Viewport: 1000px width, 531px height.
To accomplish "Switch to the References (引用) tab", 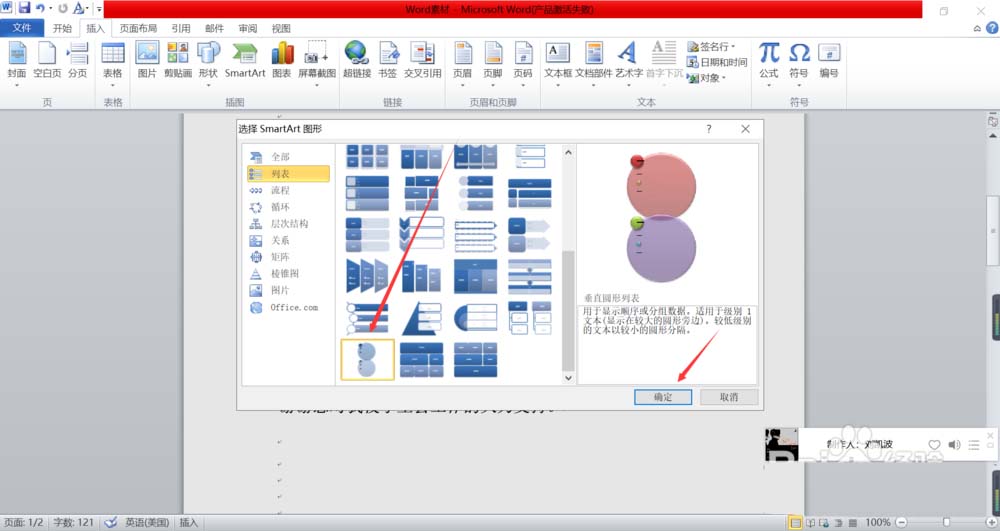I will [181, 28].
